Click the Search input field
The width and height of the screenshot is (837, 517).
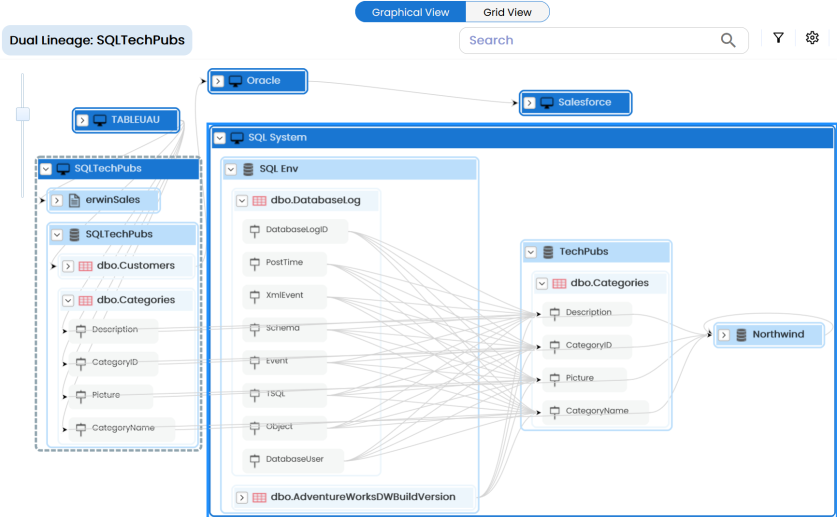click(604, 40)
